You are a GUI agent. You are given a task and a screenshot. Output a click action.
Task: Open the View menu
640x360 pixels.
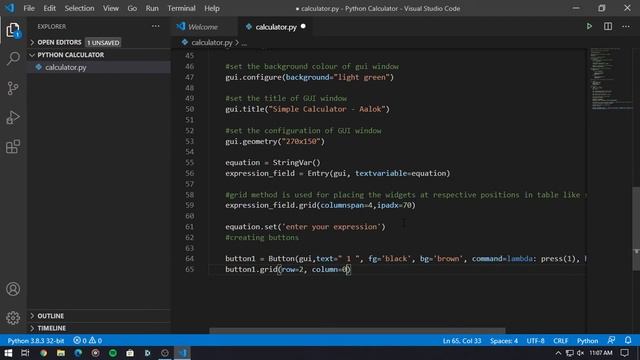tap(111, 8)
